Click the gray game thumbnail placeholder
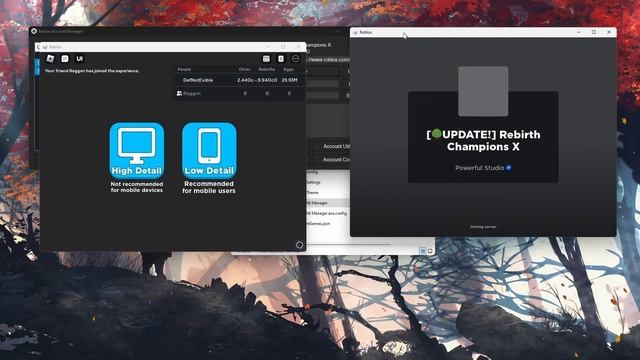The height and width of the screenshot is (360, 640). [483, 91]
